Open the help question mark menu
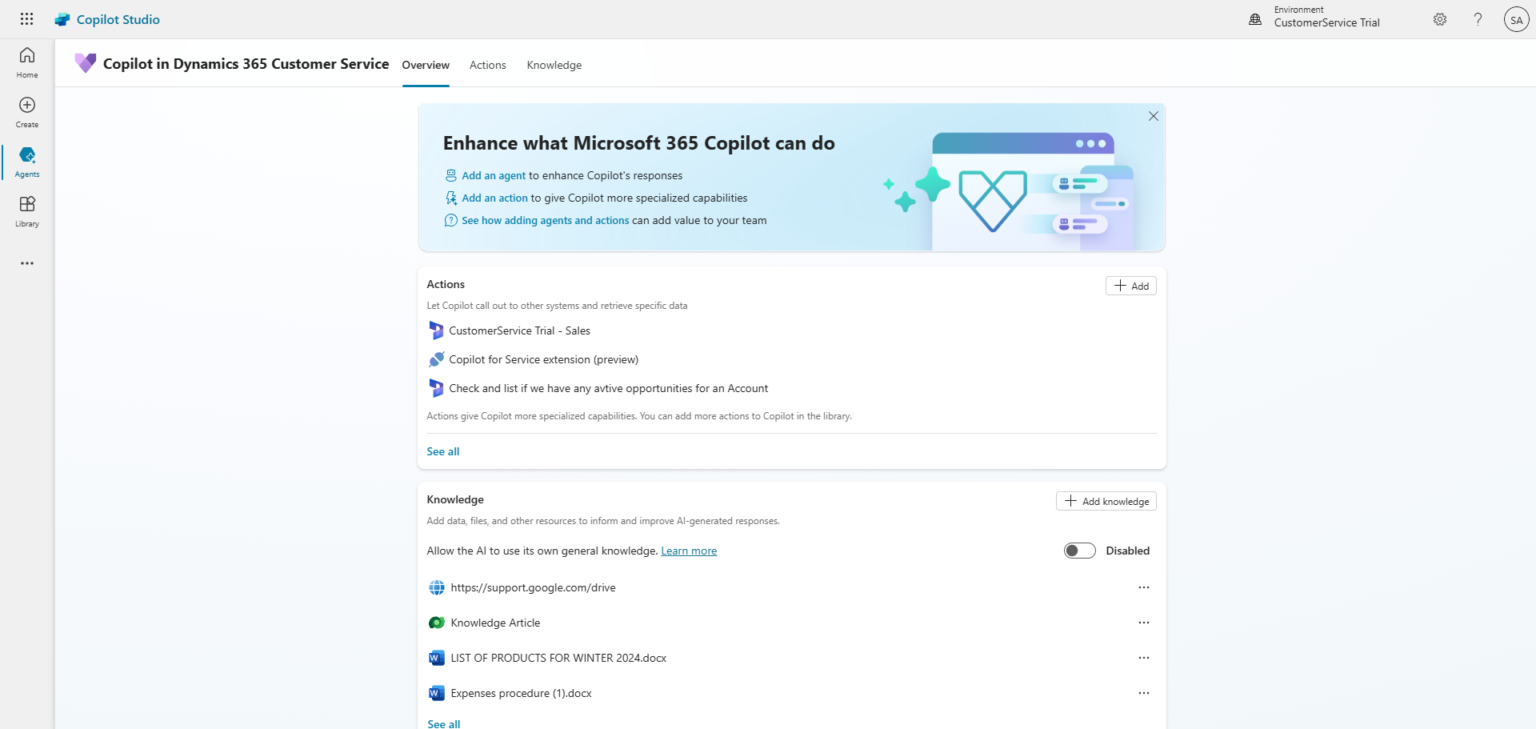 [1477, 18]
